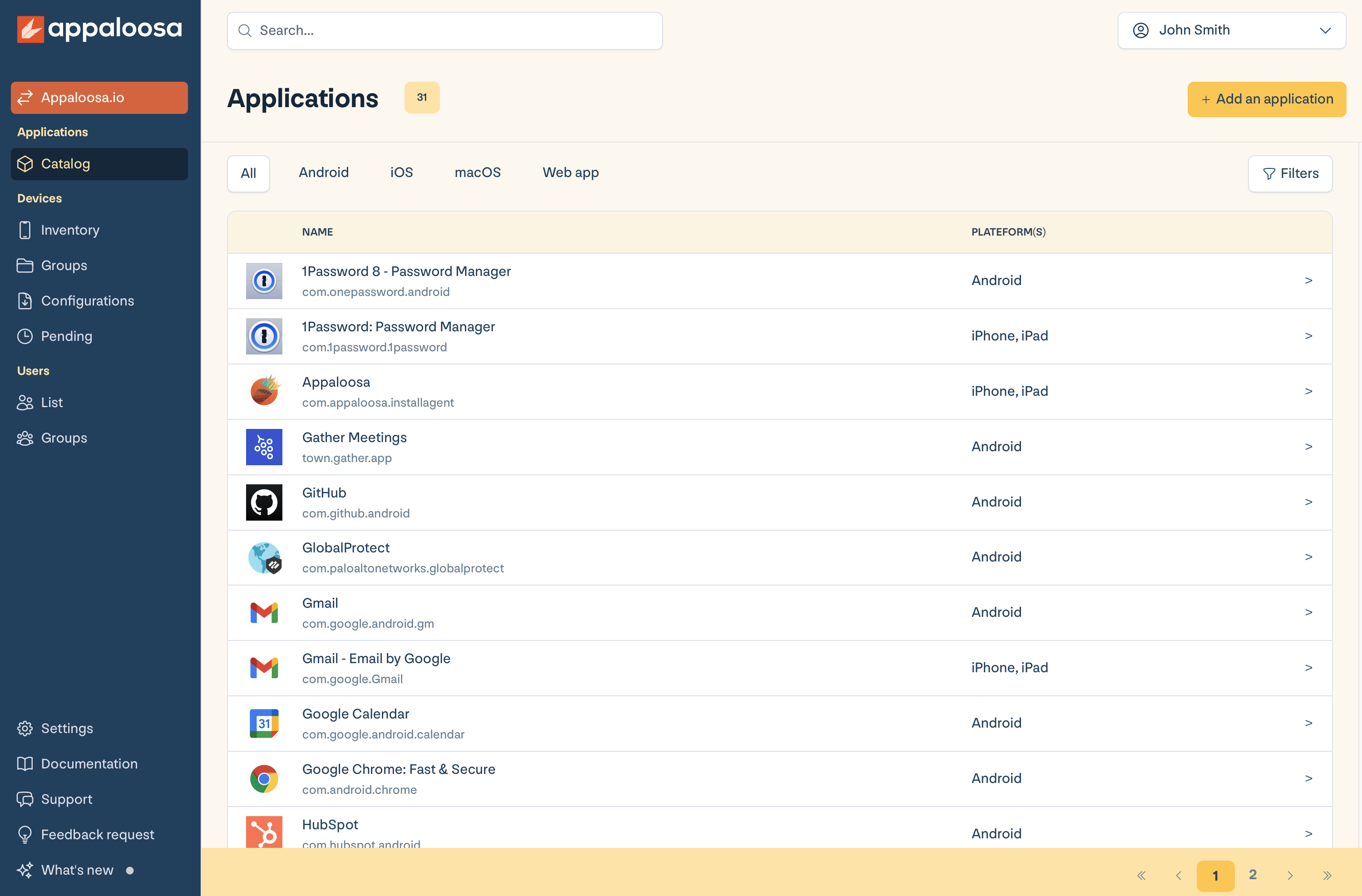
Task: Open GlobalProtect row chevron
Action: click(x=1308, y=557)
